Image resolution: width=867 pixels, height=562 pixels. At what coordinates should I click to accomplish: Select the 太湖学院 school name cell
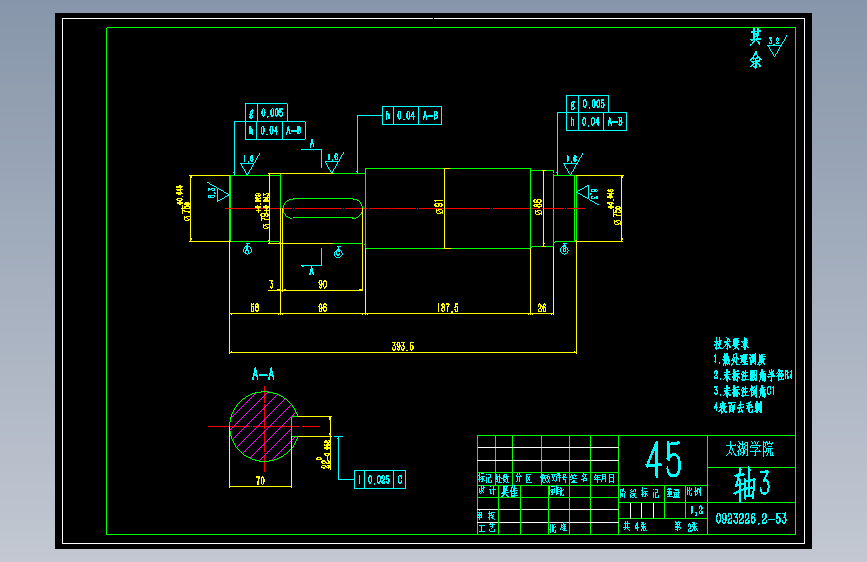[750, 449]
